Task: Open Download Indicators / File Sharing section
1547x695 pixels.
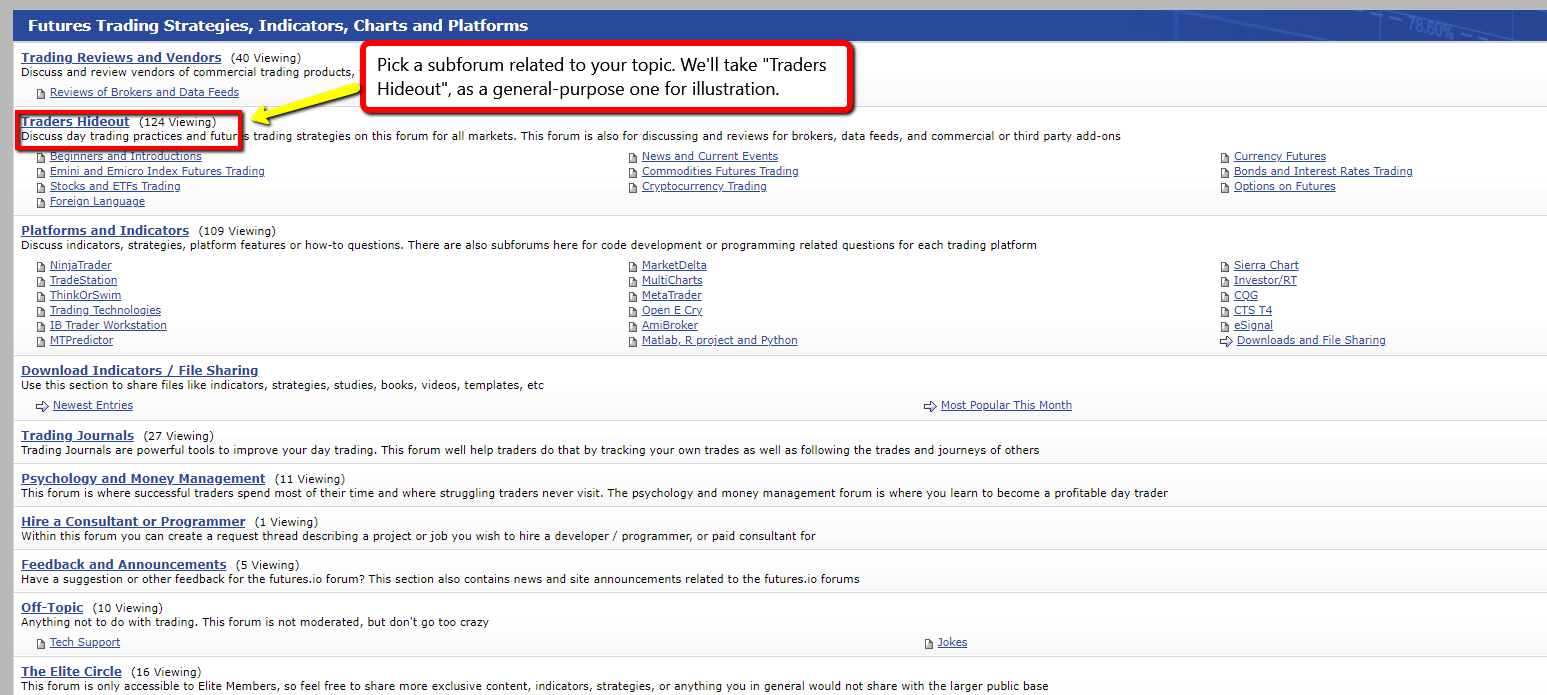Action: pos(140,371)
